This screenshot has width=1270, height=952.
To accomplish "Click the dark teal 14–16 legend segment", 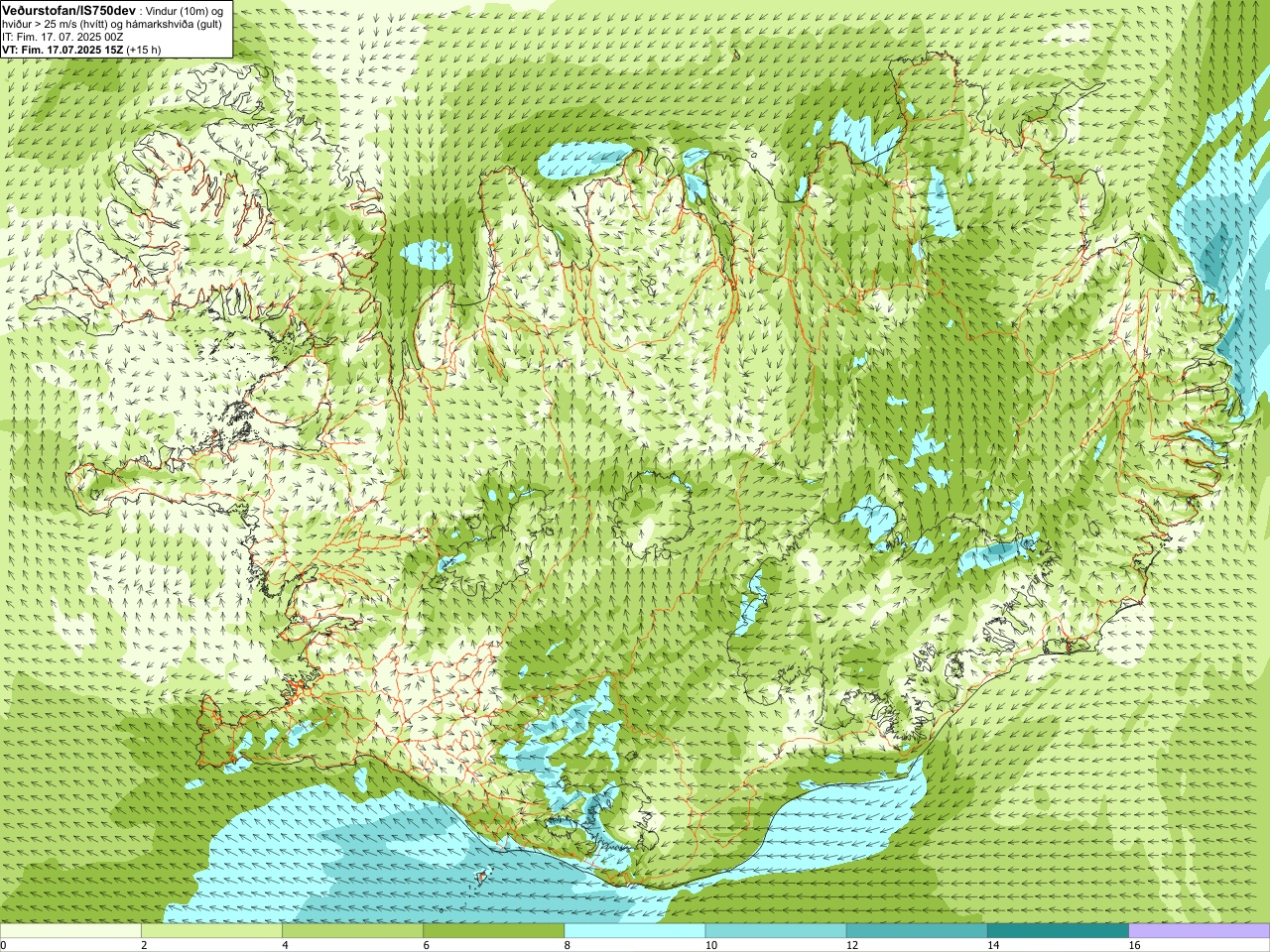I will coord(1058,931).
